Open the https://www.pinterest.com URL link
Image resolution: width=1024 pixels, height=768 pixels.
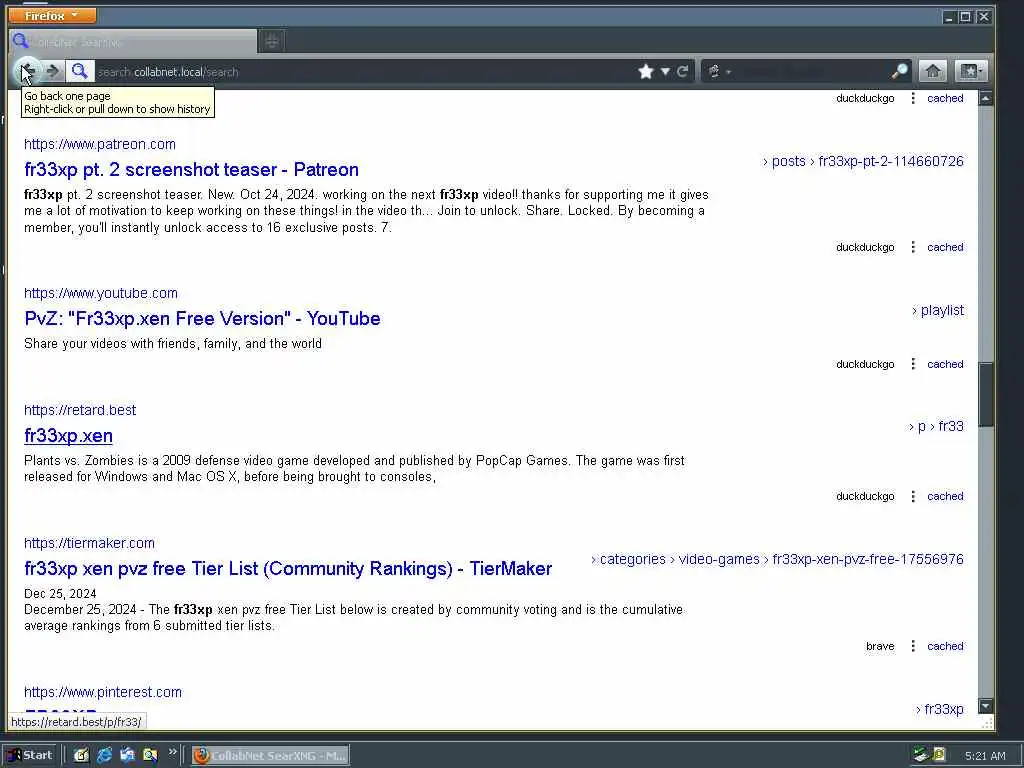(x=103, y=692)
